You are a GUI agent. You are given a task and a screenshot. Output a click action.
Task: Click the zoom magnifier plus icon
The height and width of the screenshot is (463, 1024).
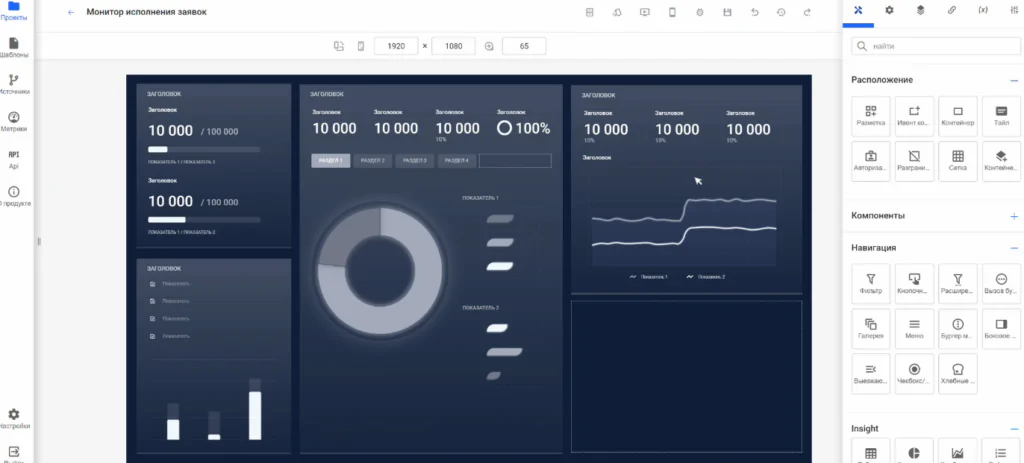(x=489, y=46)
